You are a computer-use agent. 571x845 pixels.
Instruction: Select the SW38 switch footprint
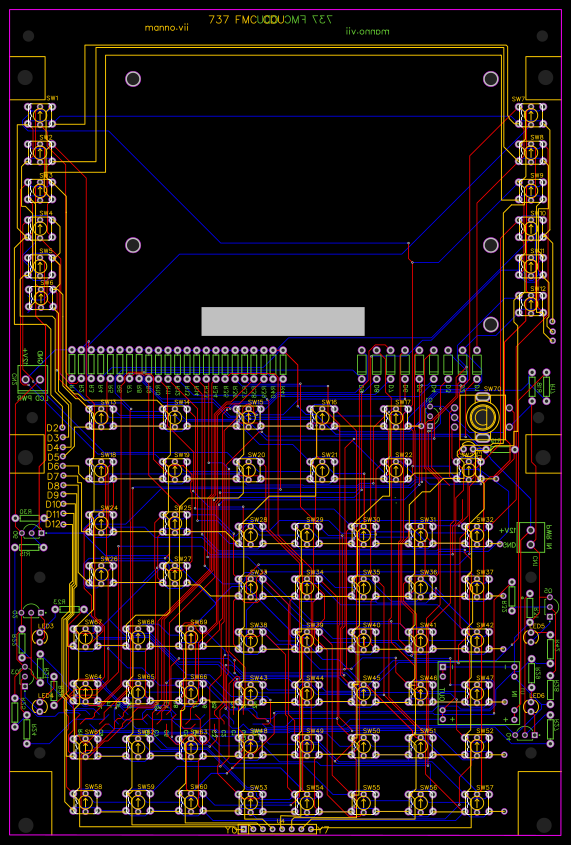coord(250,640)
